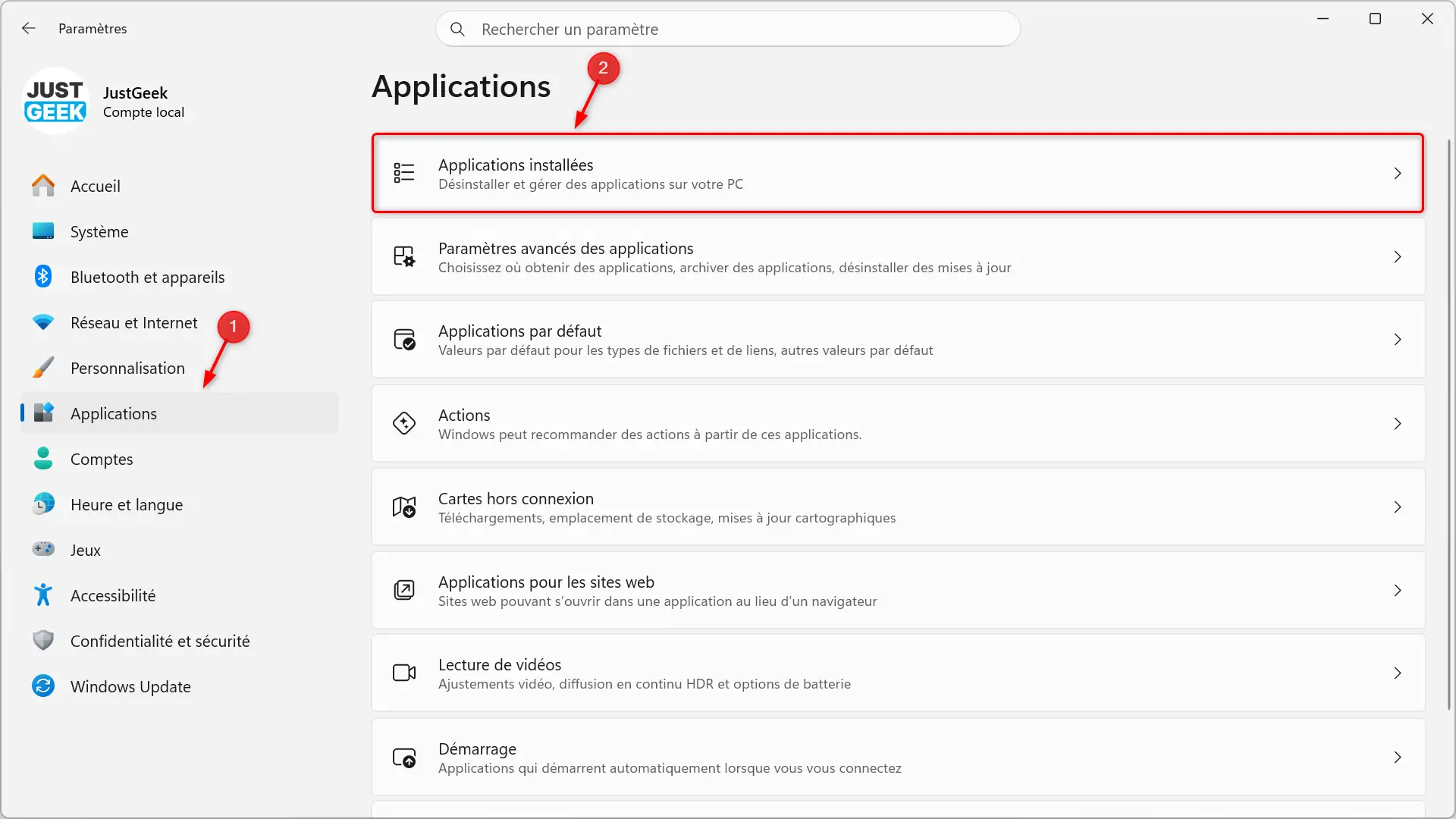The height and width of the screenshot is (819, 1456).
Task: Click 'Sites web pouvant s'ouvrir' description
Action: [657, 601]
